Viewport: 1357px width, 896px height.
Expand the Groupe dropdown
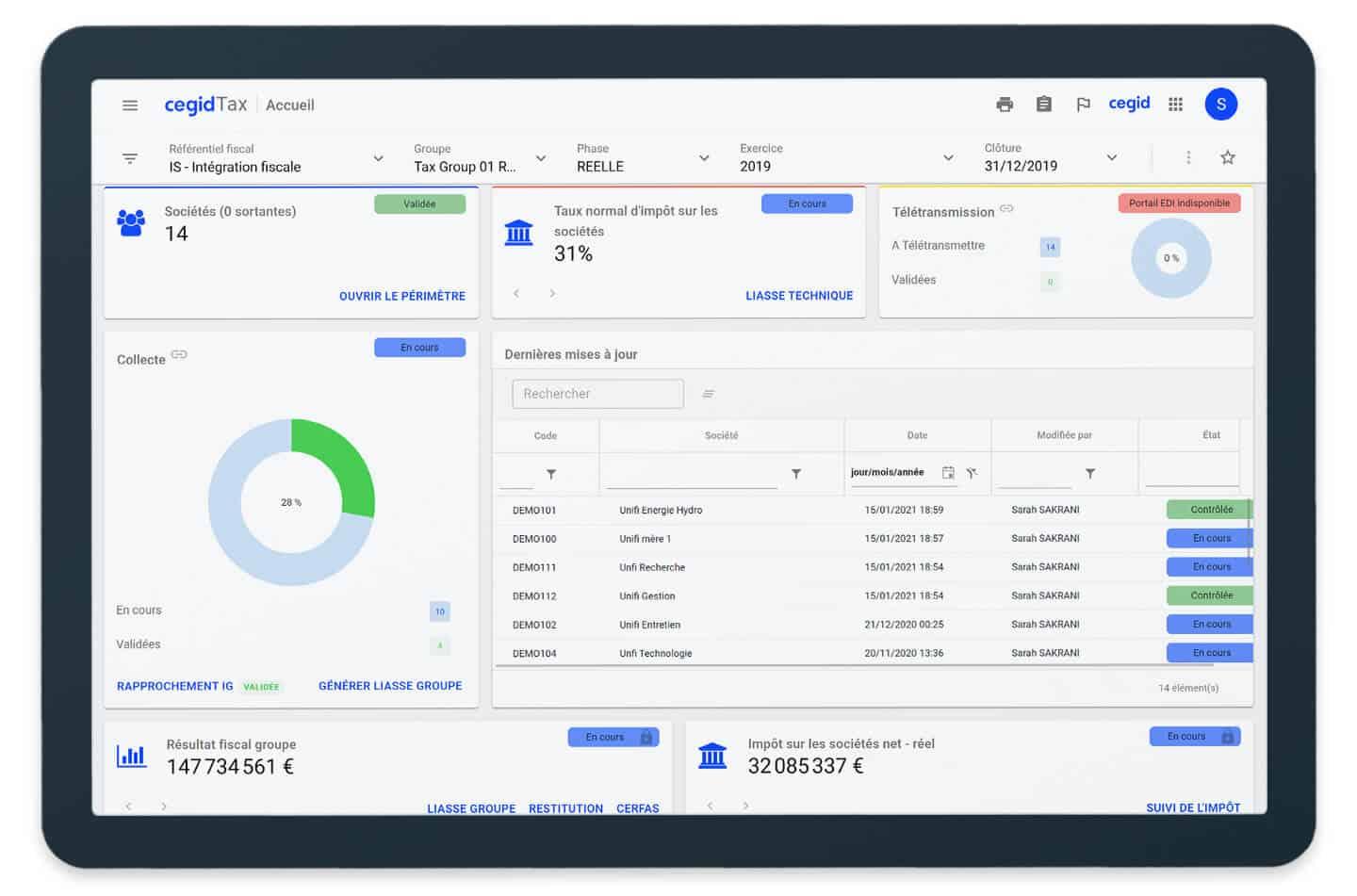click(x=541, y=158)
